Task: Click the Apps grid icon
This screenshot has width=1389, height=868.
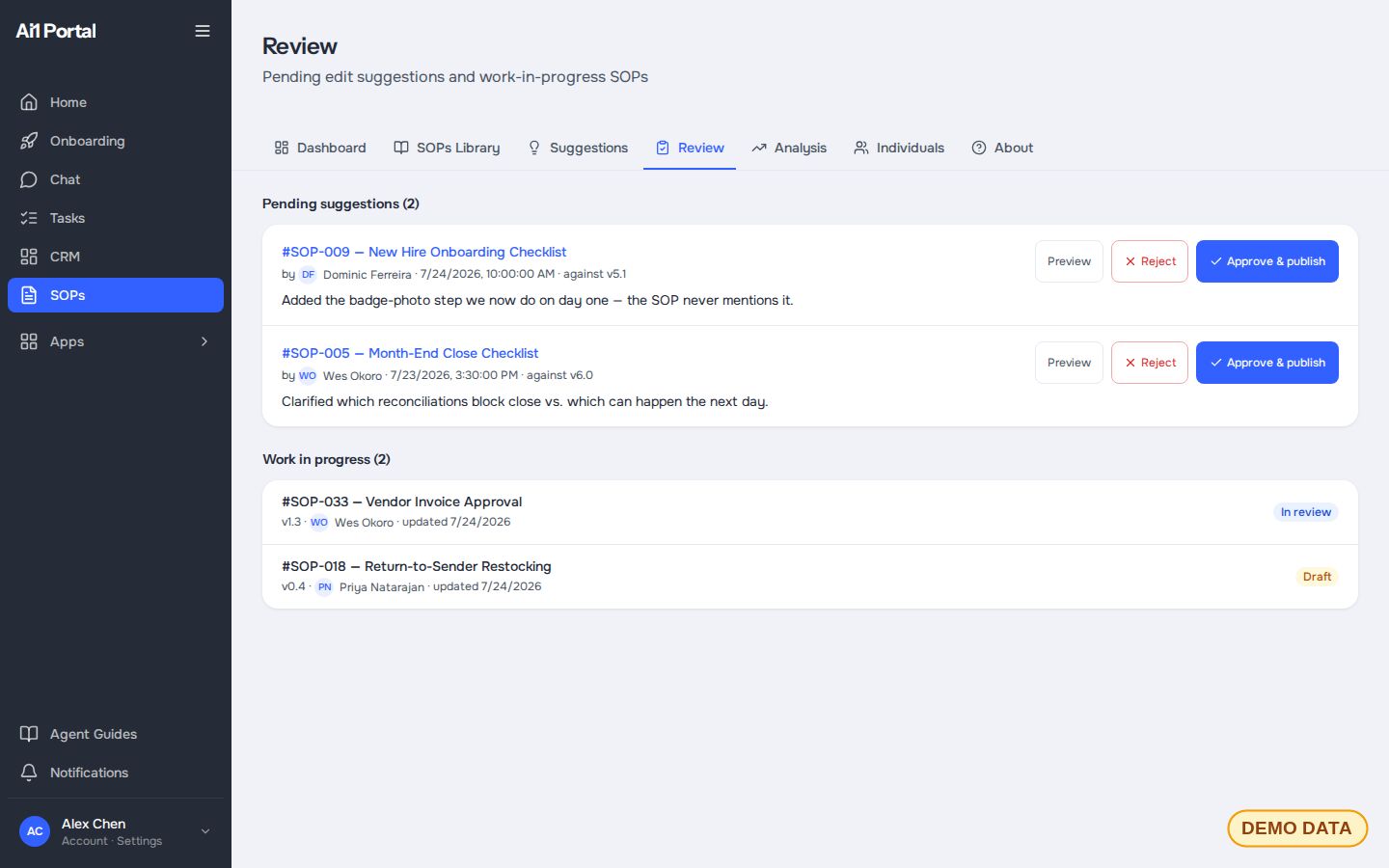Action: coord(29,341)
